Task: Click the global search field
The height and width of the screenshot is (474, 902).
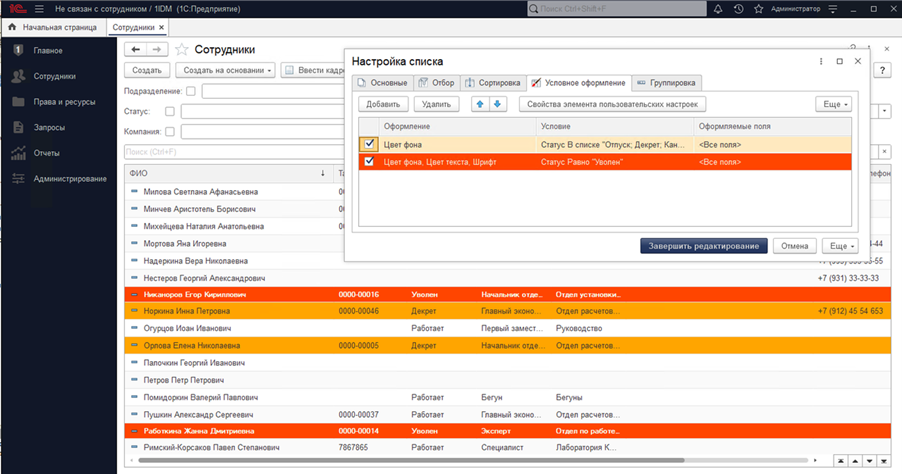Action: point(620,9)
